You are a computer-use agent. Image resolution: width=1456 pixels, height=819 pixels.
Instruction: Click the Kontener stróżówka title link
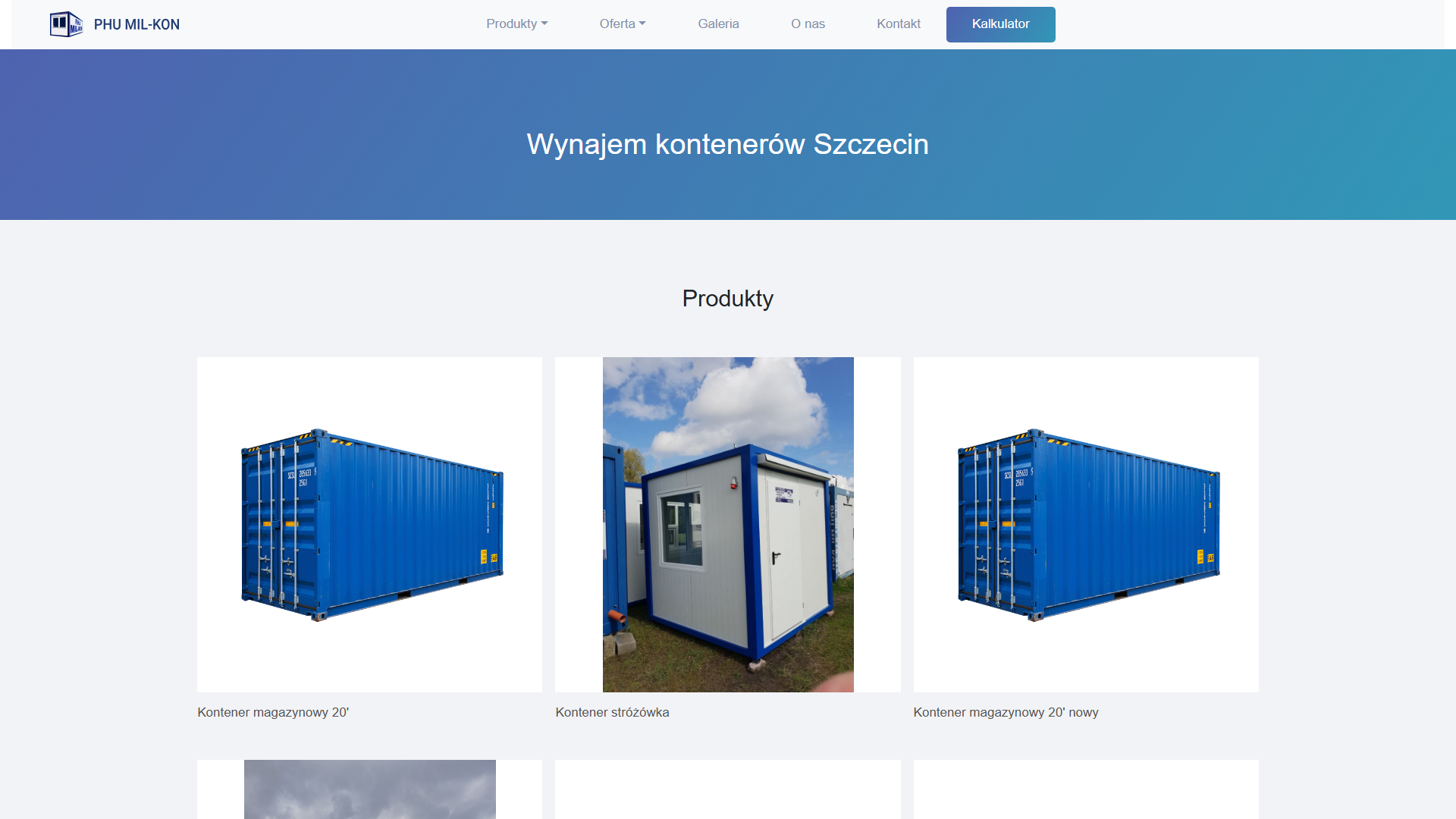click(612, 712)
